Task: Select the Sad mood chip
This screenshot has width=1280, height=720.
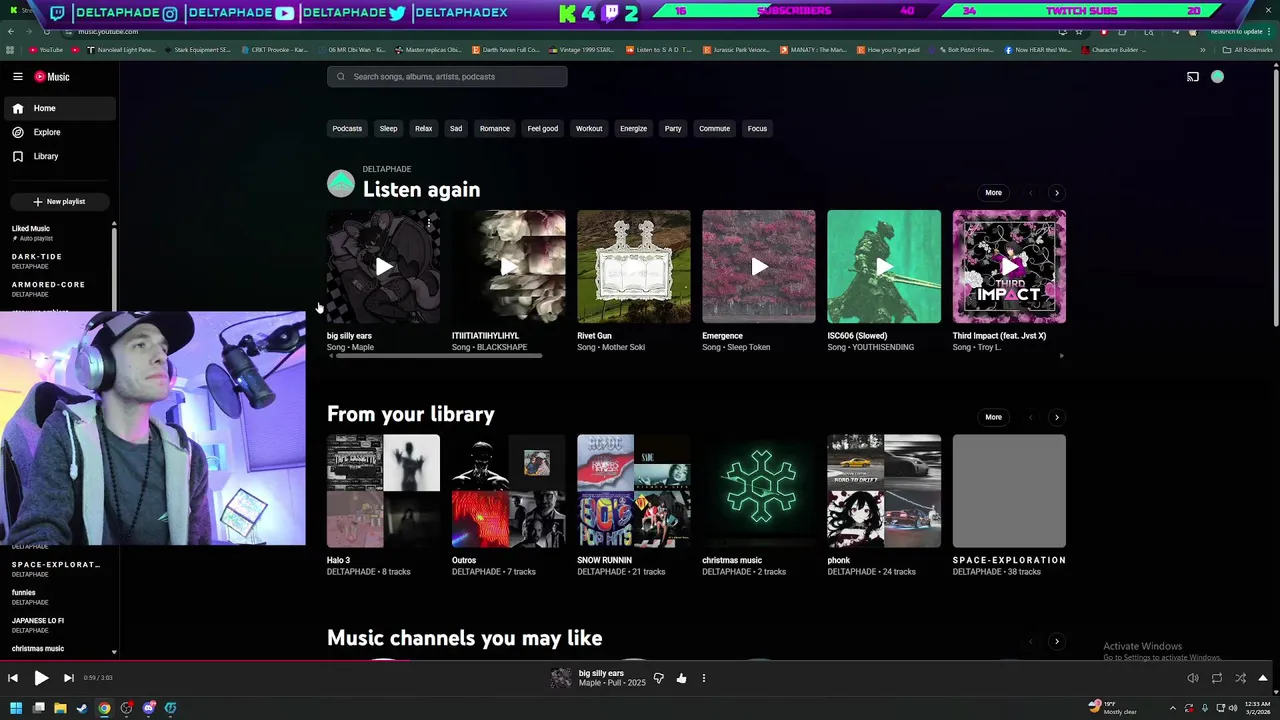Action: coord(456,128)
